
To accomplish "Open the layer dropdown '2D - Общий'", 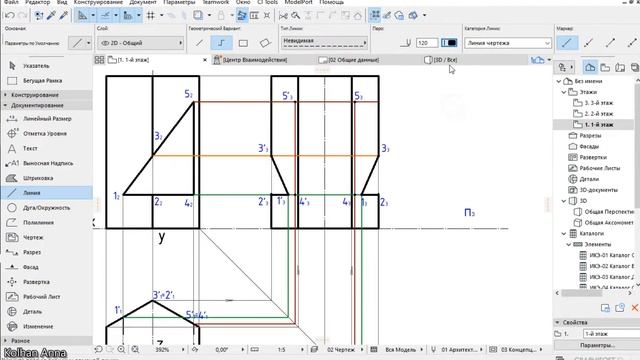I will (x=140, y=43).
